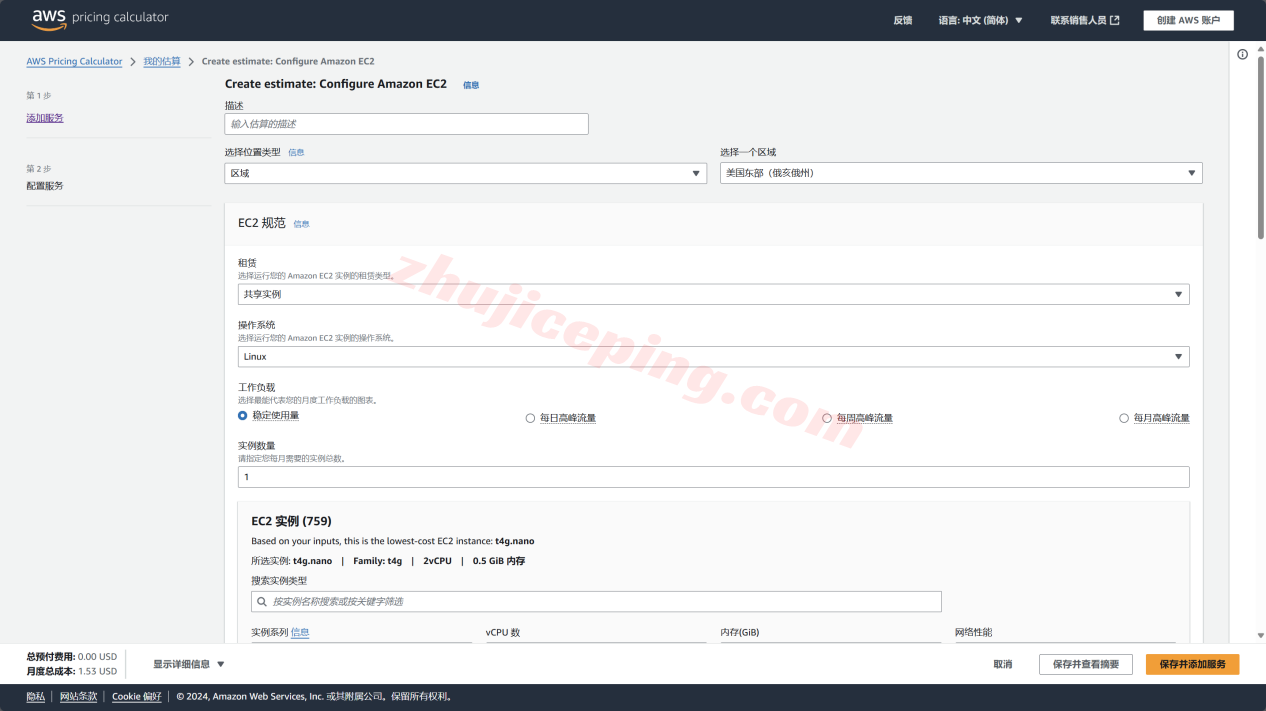Click the scrollbar down arrow
This screenshot has width=1266, height=711.
pos(1260,635)
